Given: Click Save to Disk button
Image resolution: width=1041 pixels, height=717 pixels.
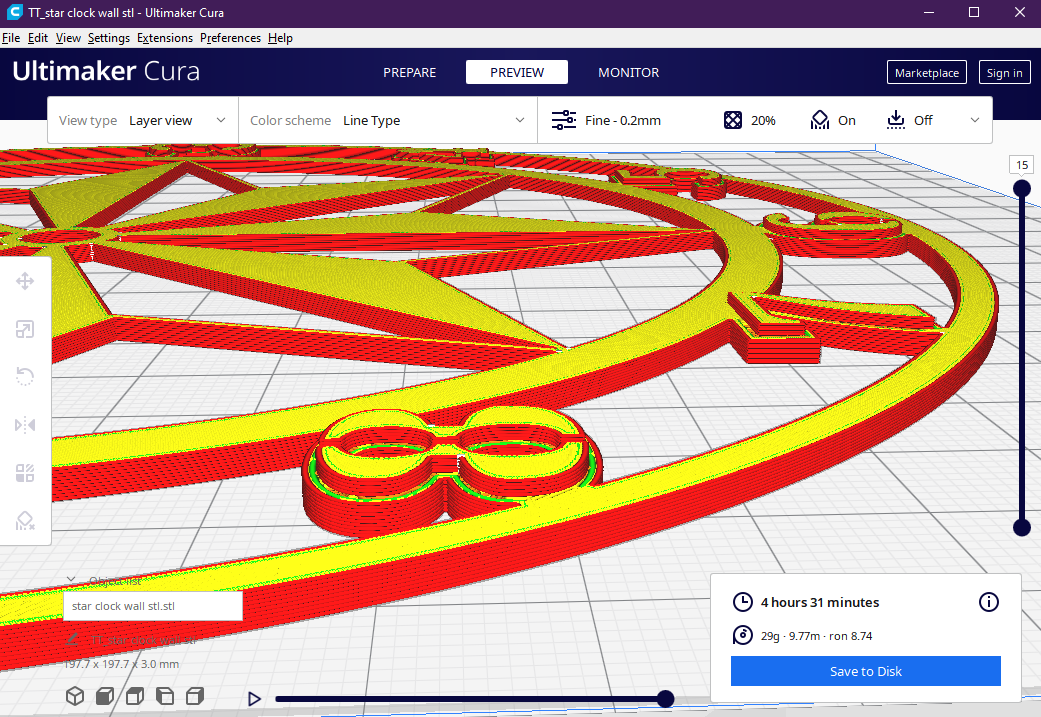Looking at the screenshot, I should pyautogui.click(x=866, y=671).
